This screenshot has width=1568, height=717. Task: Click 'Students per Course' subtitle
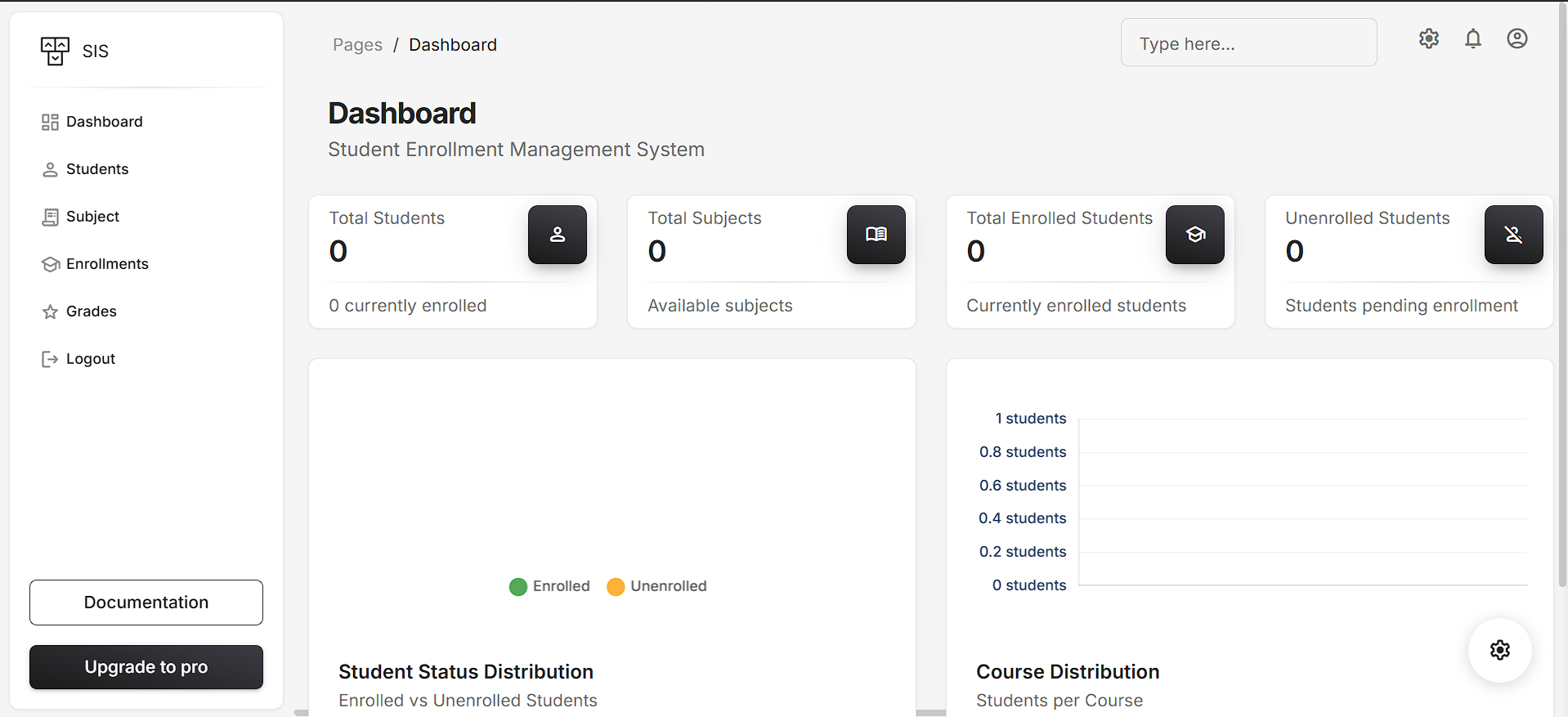[1060, 701]
